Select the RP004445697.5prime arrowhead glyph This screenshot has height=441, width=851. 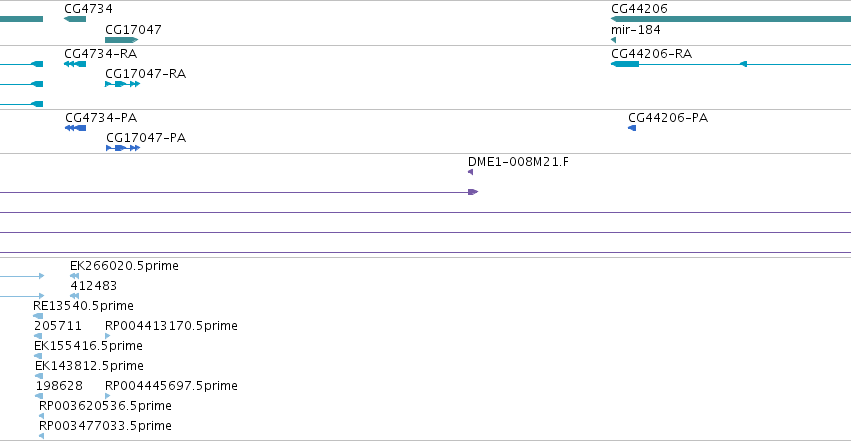click(x=107, y=397)
